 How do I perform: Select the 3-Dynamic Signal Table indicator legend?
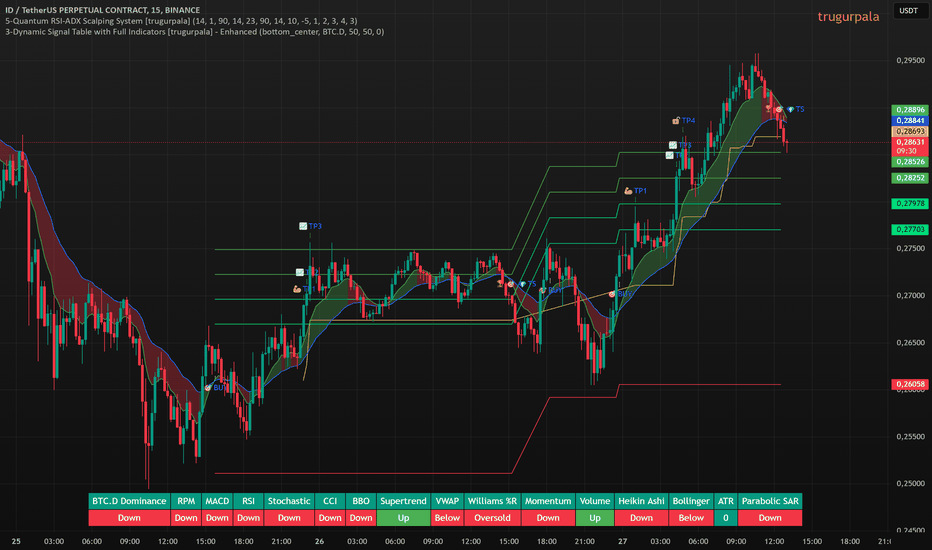pos(194,32)
